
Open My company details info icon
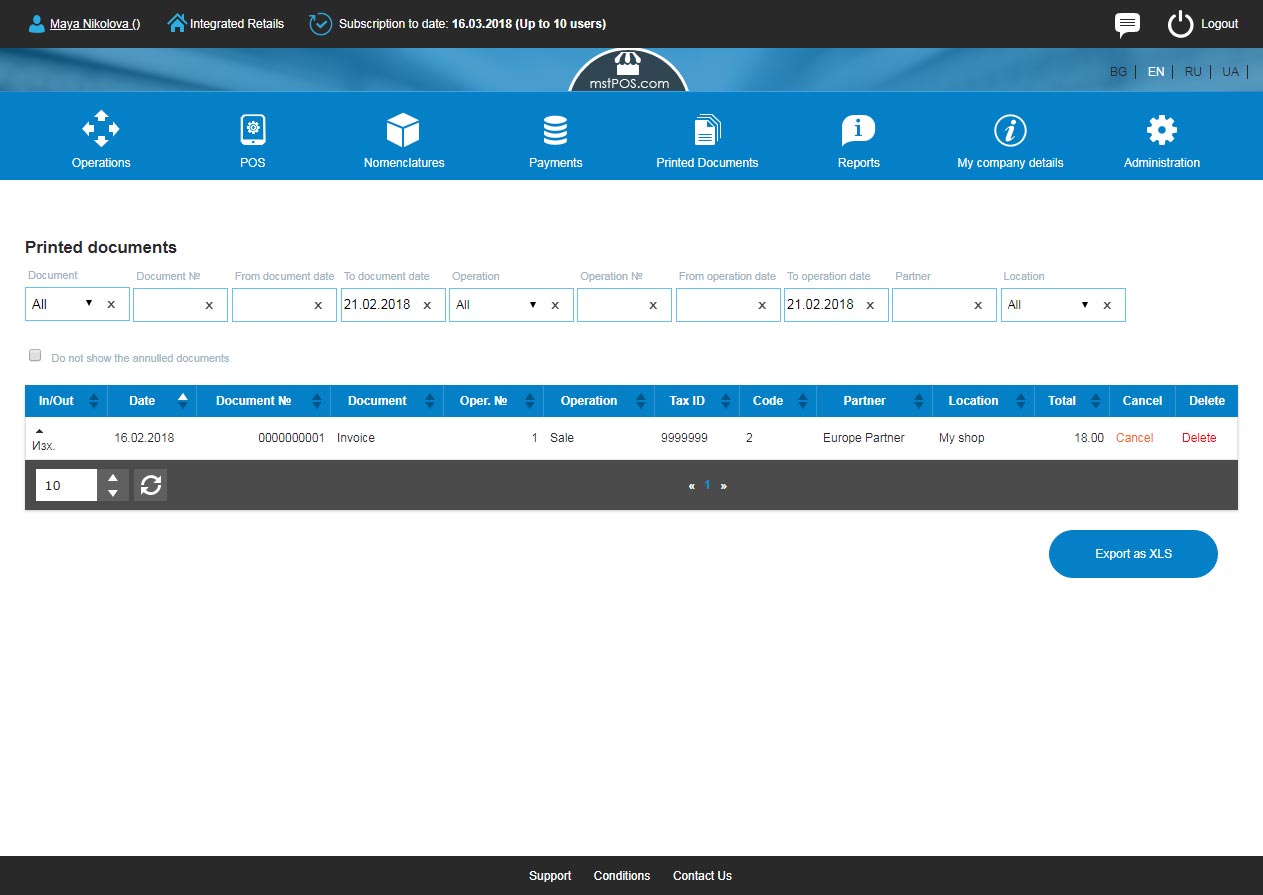[x=1010, y=130]
